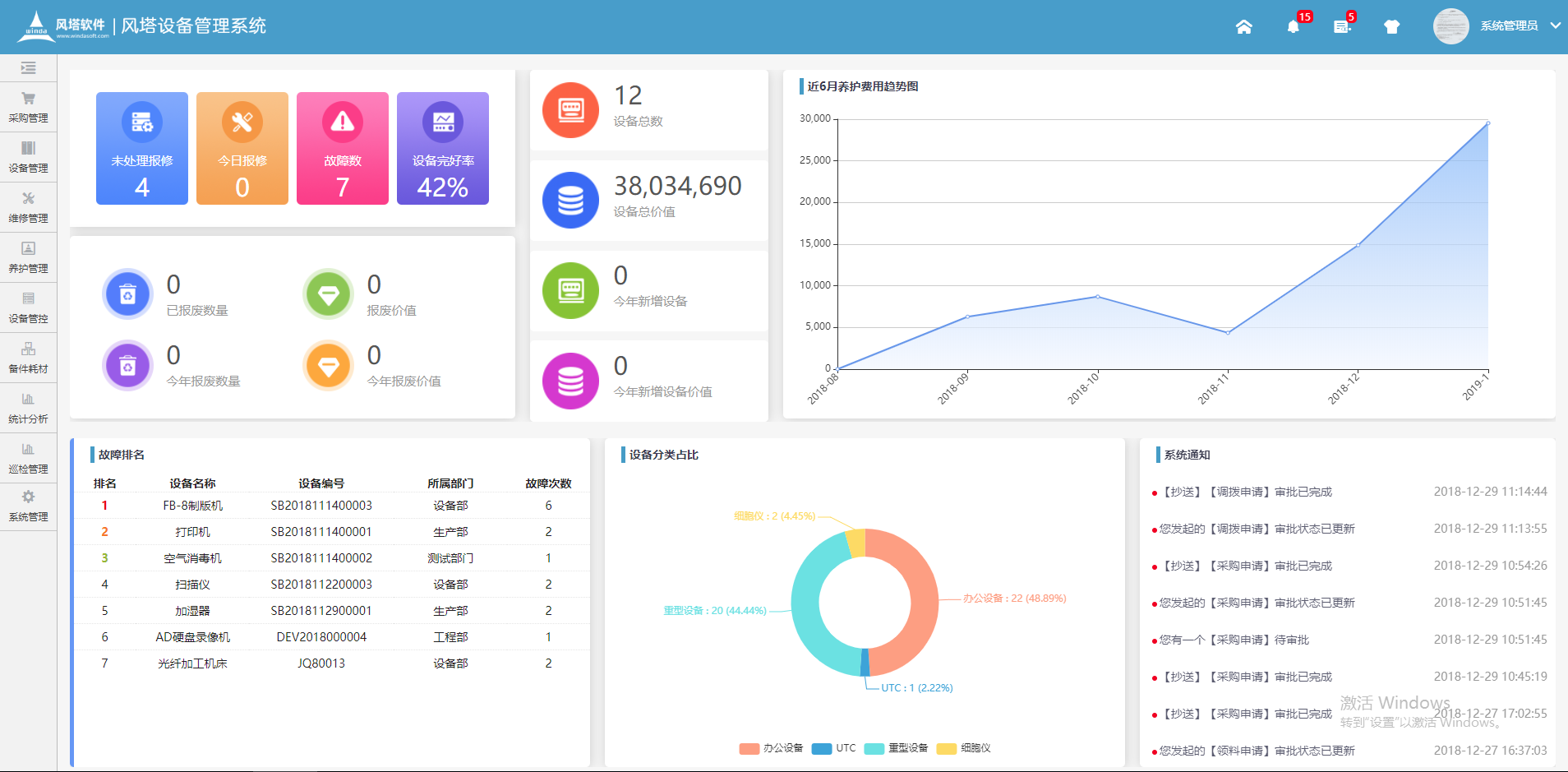This screenshot has width=1568, height=772.
Task: Click the 已报废数量 recycle bin icon
Action: click(127, 294)
